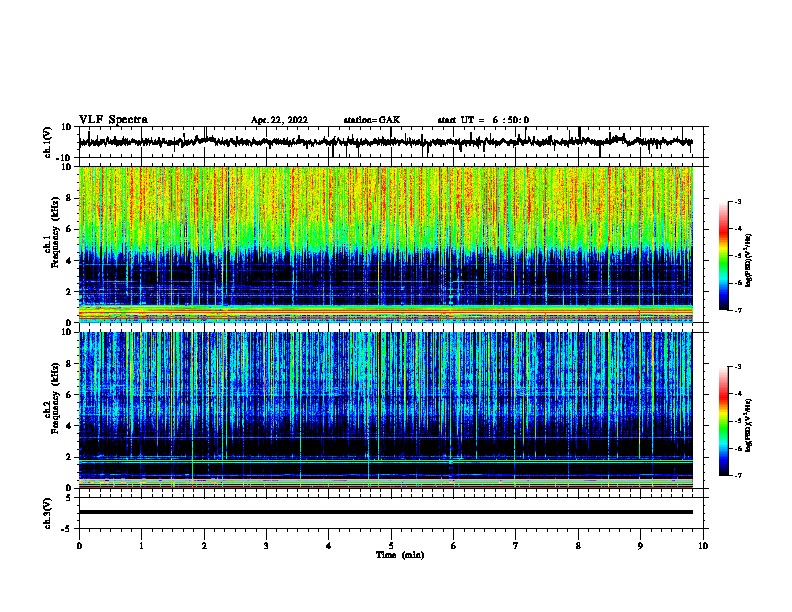Click the time axis tick label "1"
792x612 pixels.
click(141, 546)
